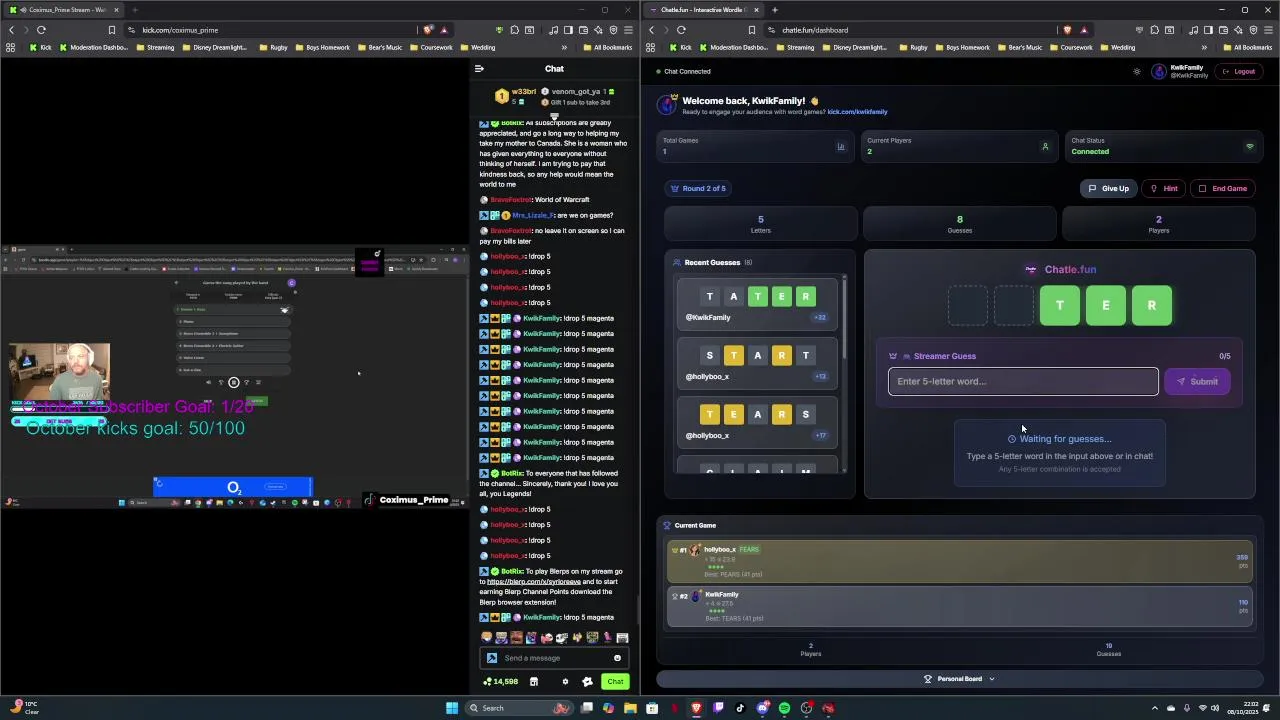Open the kick.com/kwikfamily link
Screen dimensions: 1280x720
(857, 112)
